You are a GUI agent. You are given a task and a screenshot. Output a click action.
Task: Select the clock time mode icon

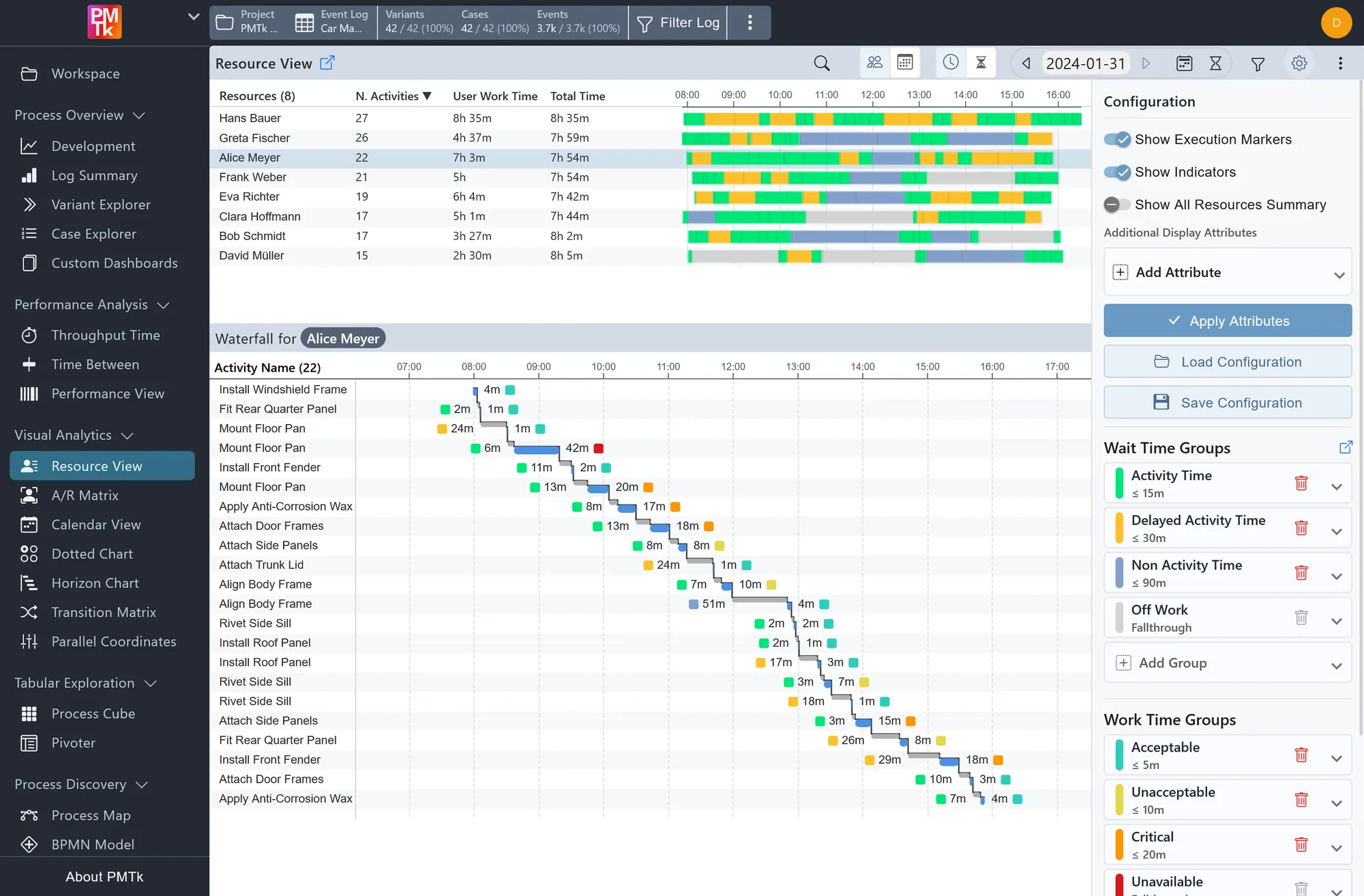click(x=951, y=63)
